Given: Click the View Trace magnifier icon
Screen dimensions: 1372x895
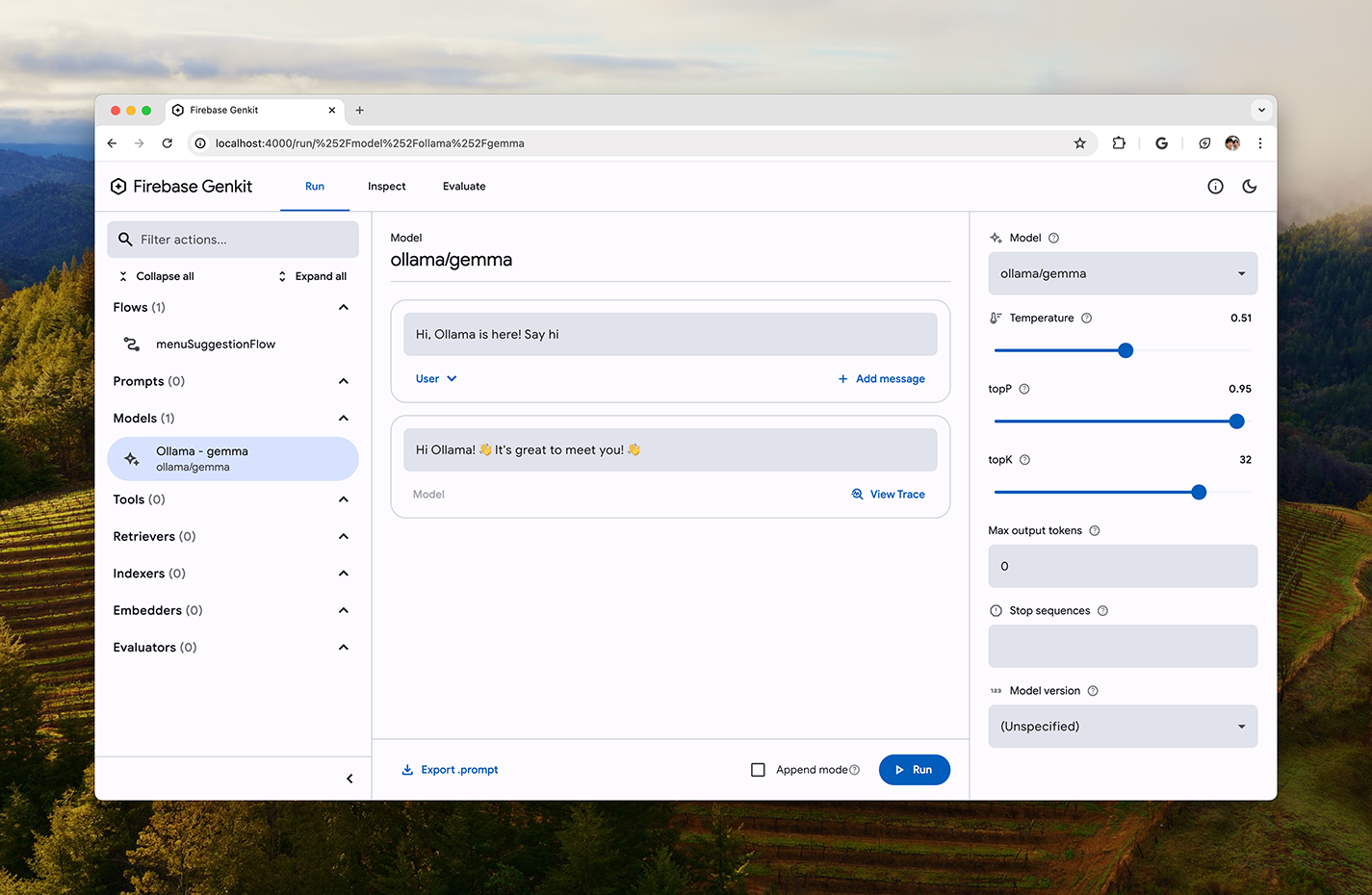Looking at the screenshot, I should (857, 494).
